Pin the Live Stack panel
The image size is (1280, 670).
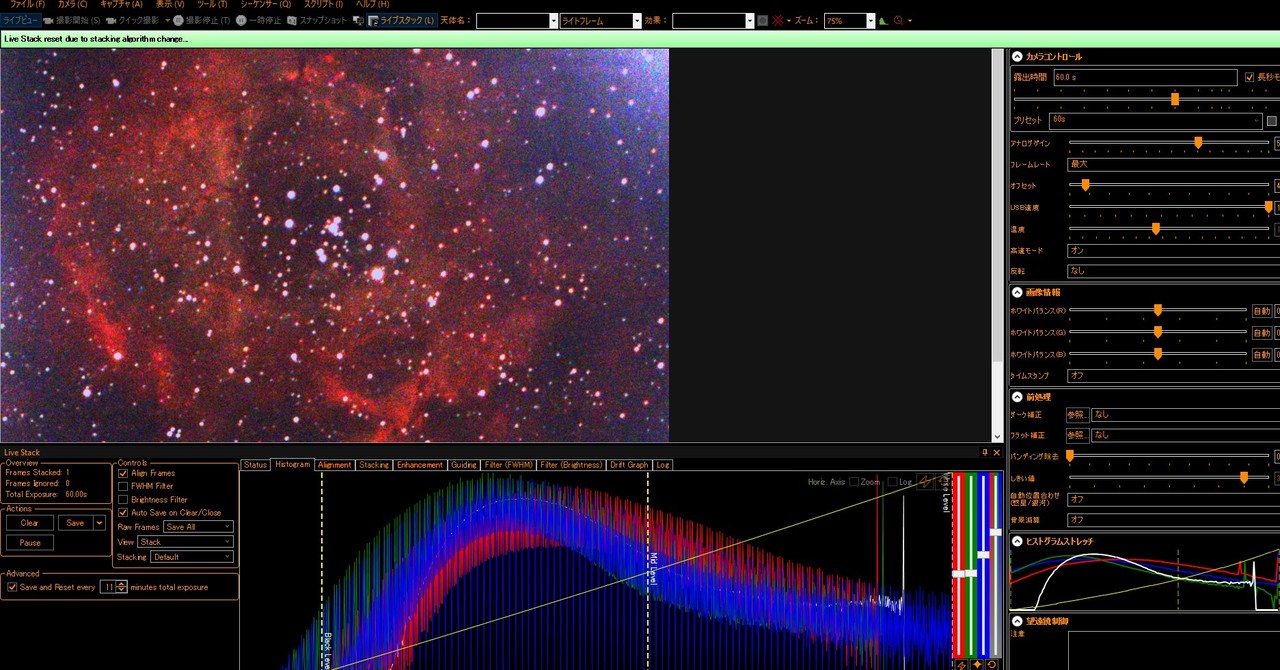pyautogui.click(x=984, y=452)
